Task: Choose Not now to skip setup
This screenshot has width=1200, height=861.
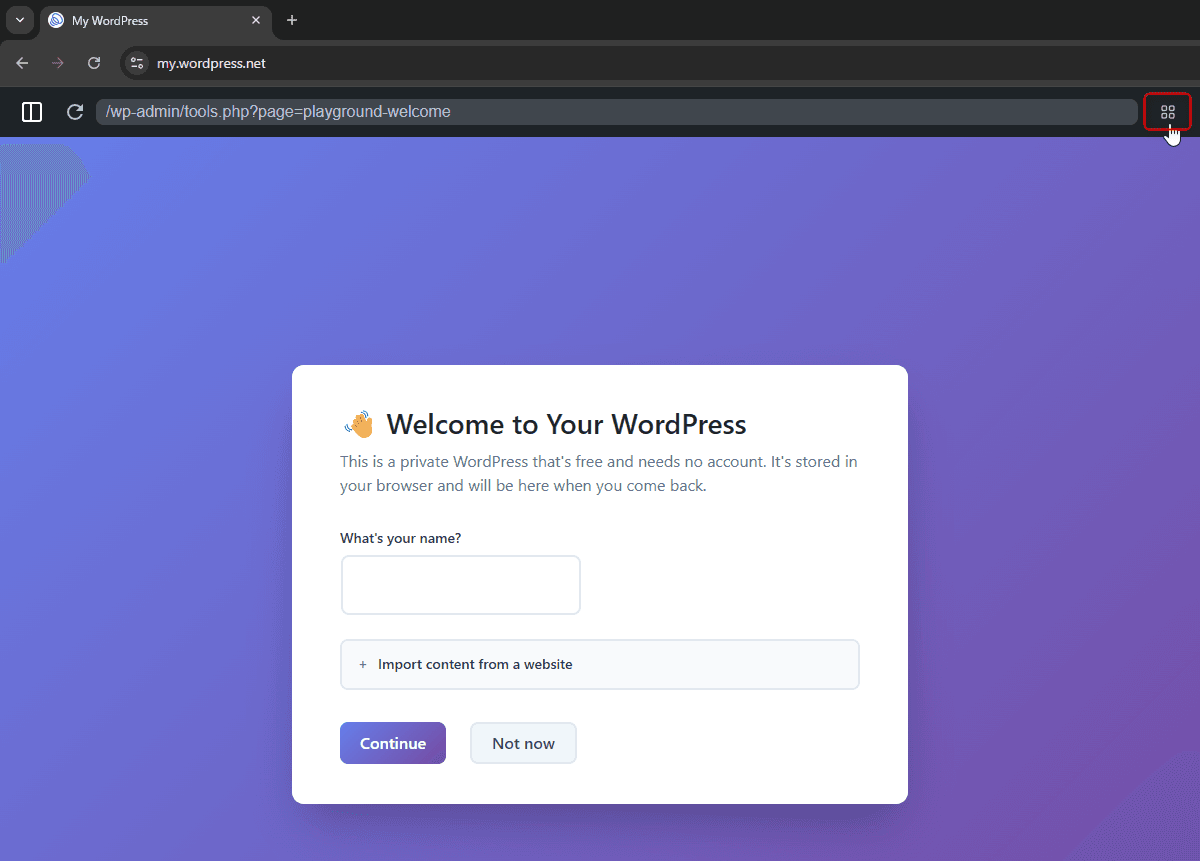Action: [523, 743]
